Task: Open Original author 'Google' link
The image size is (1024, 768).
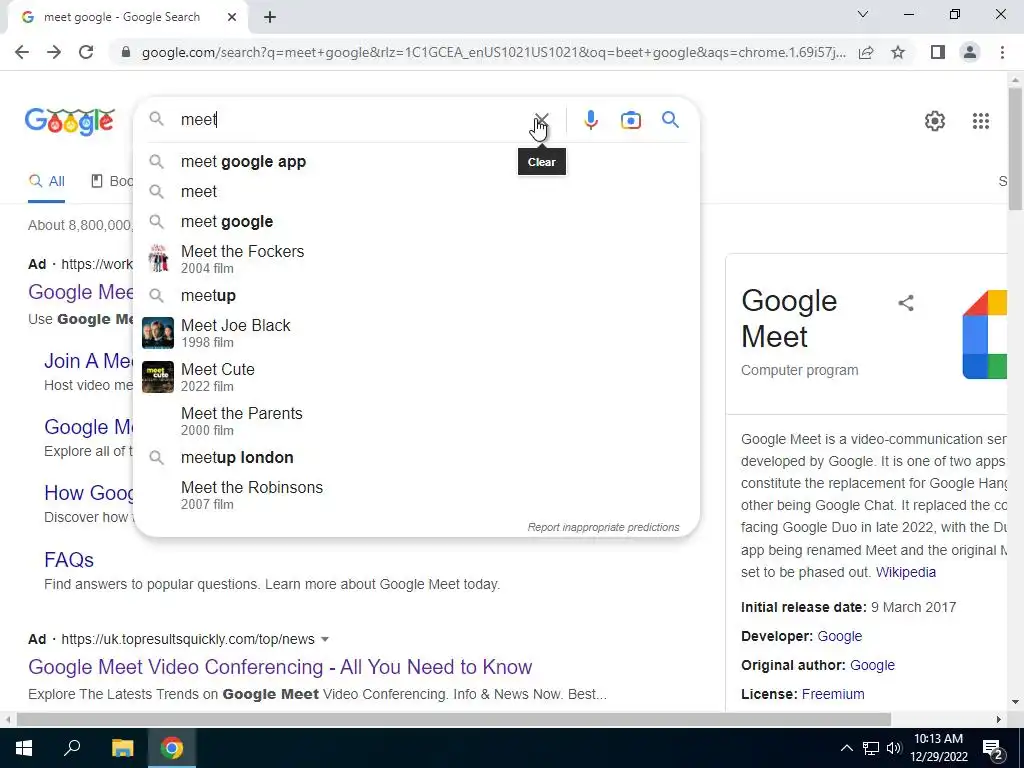Action: (872, 665)
